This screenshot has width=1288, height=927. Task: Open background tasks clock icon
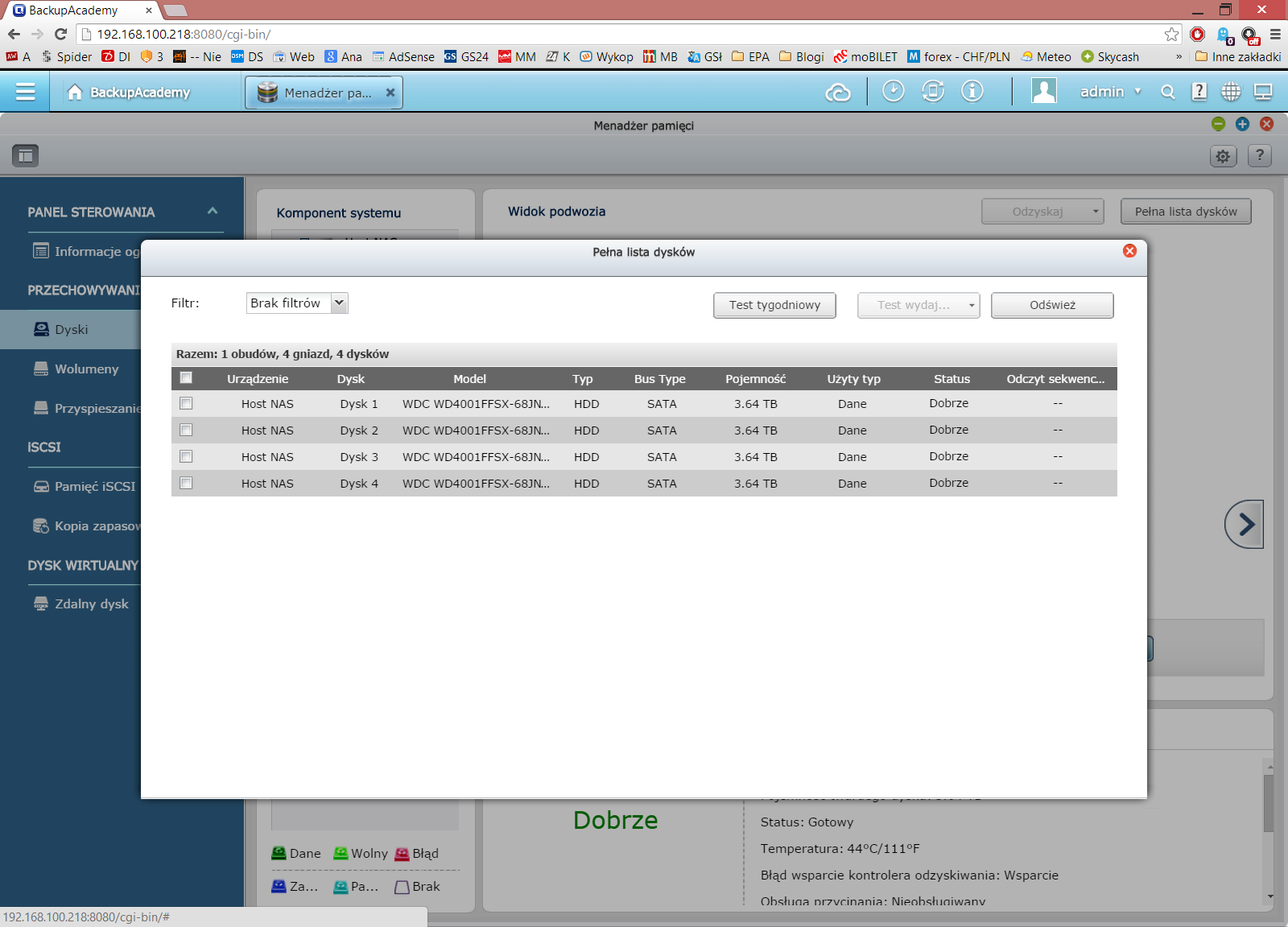(x=893, y=92)
